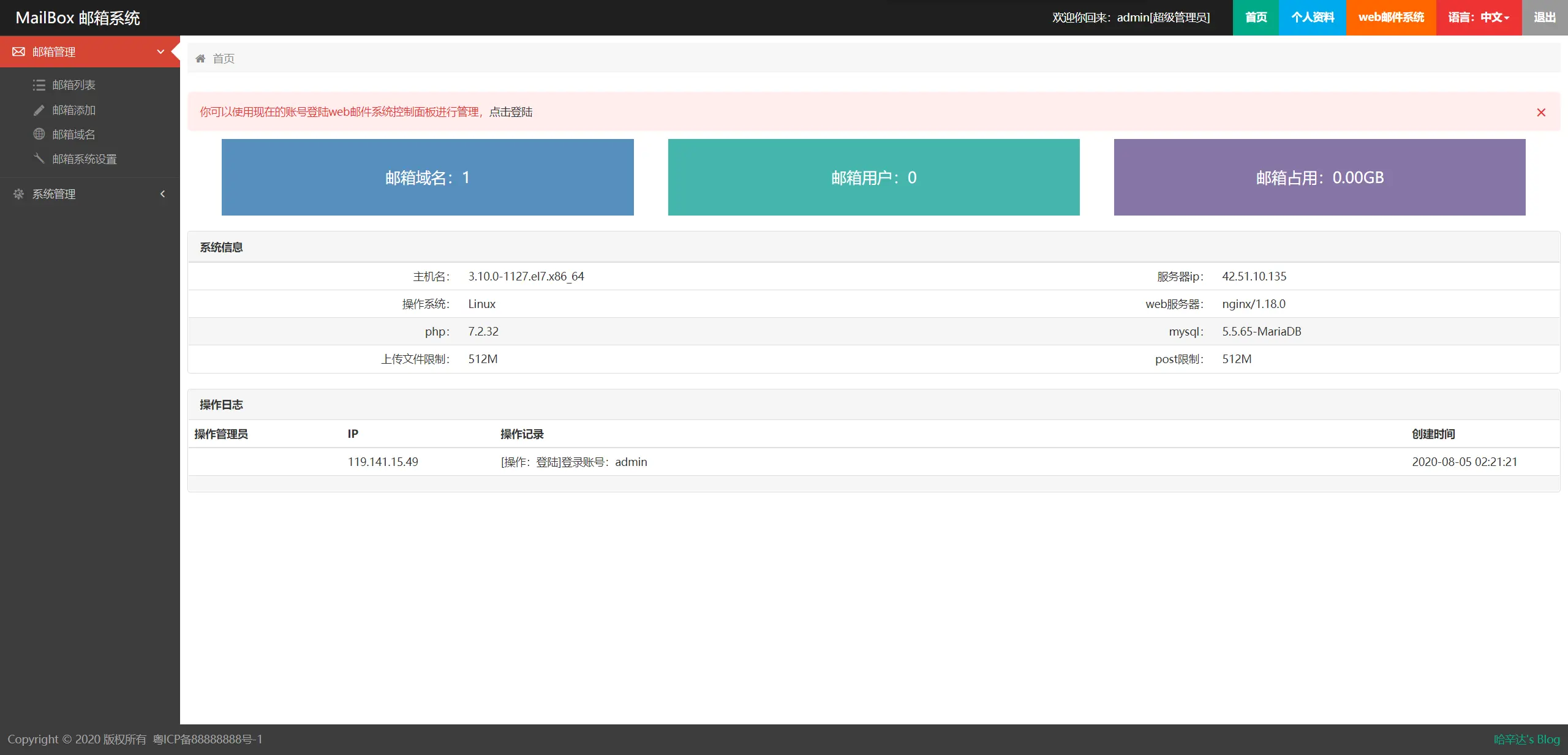Open 个人资料 in the top navigation

tap(1313, 18)
